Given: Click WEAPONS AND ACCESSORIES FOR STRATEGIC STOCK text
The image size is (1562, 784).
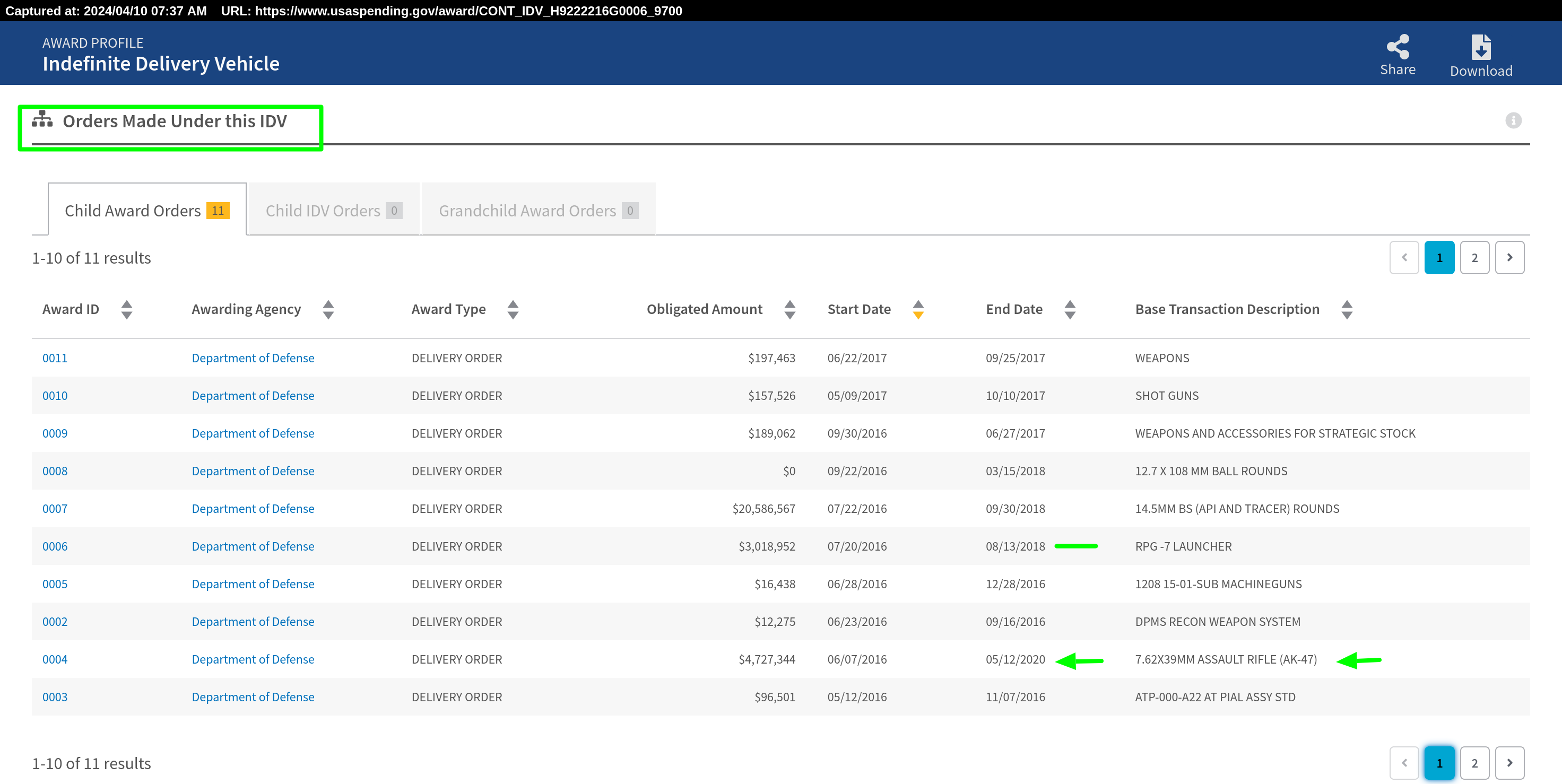Looking at the screenshot, I should [x=1275, y=433].
